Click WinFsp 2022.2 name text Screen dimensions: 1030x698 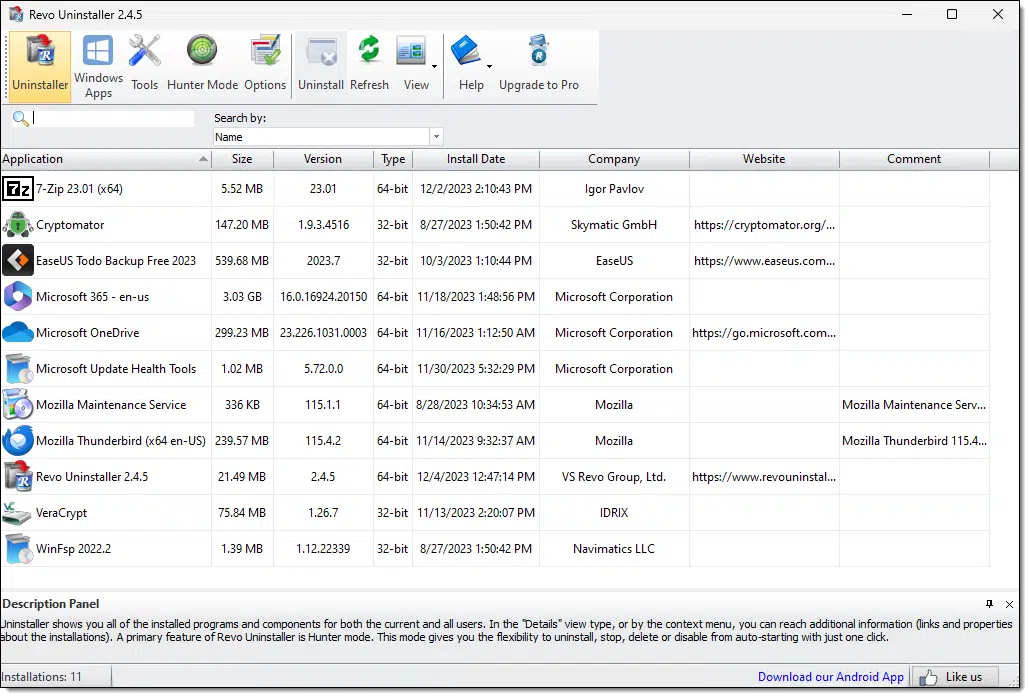[74, 549]
